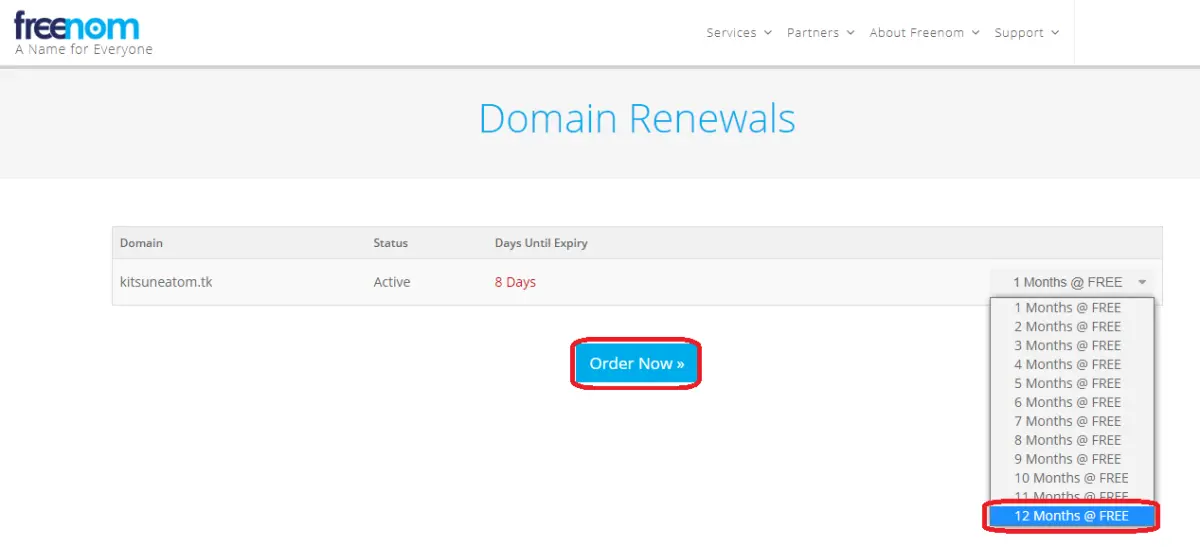This screenshot has height=547, width=1200.
Task: Click the Days Until Expiry column header
Action: [541, 243]
